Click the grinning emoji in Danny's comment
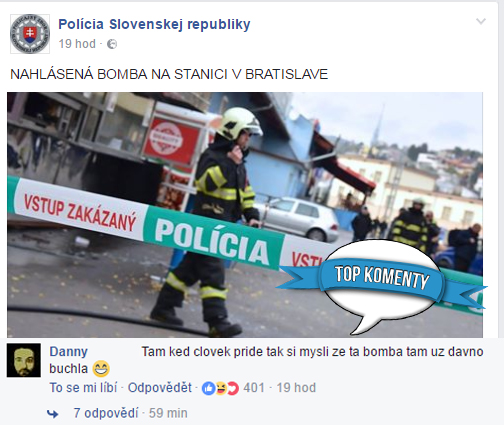Viewport: 504px width, 425px height. [x=101, y=369]
